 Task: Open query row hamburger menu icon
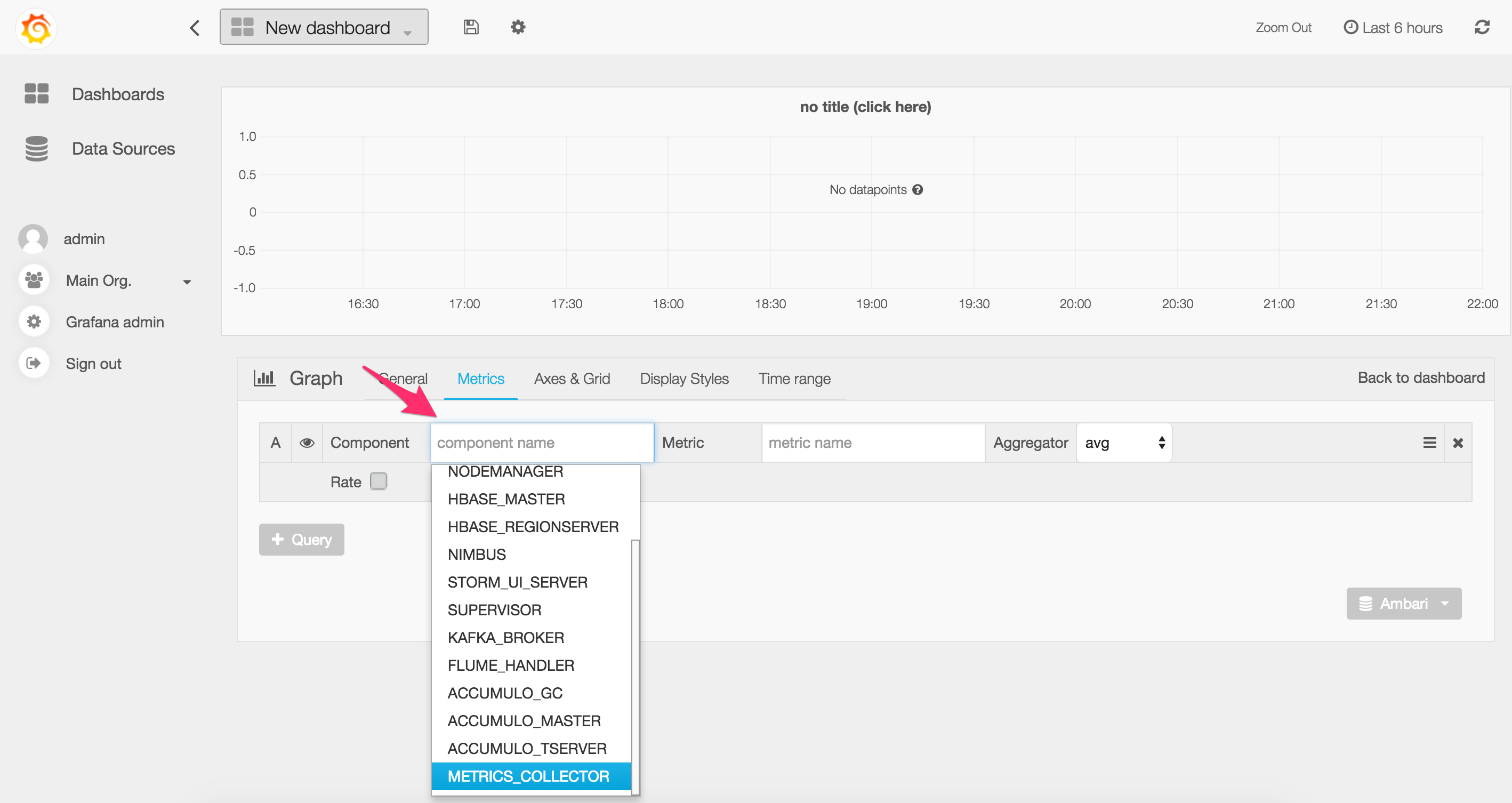pos(1429,443)
